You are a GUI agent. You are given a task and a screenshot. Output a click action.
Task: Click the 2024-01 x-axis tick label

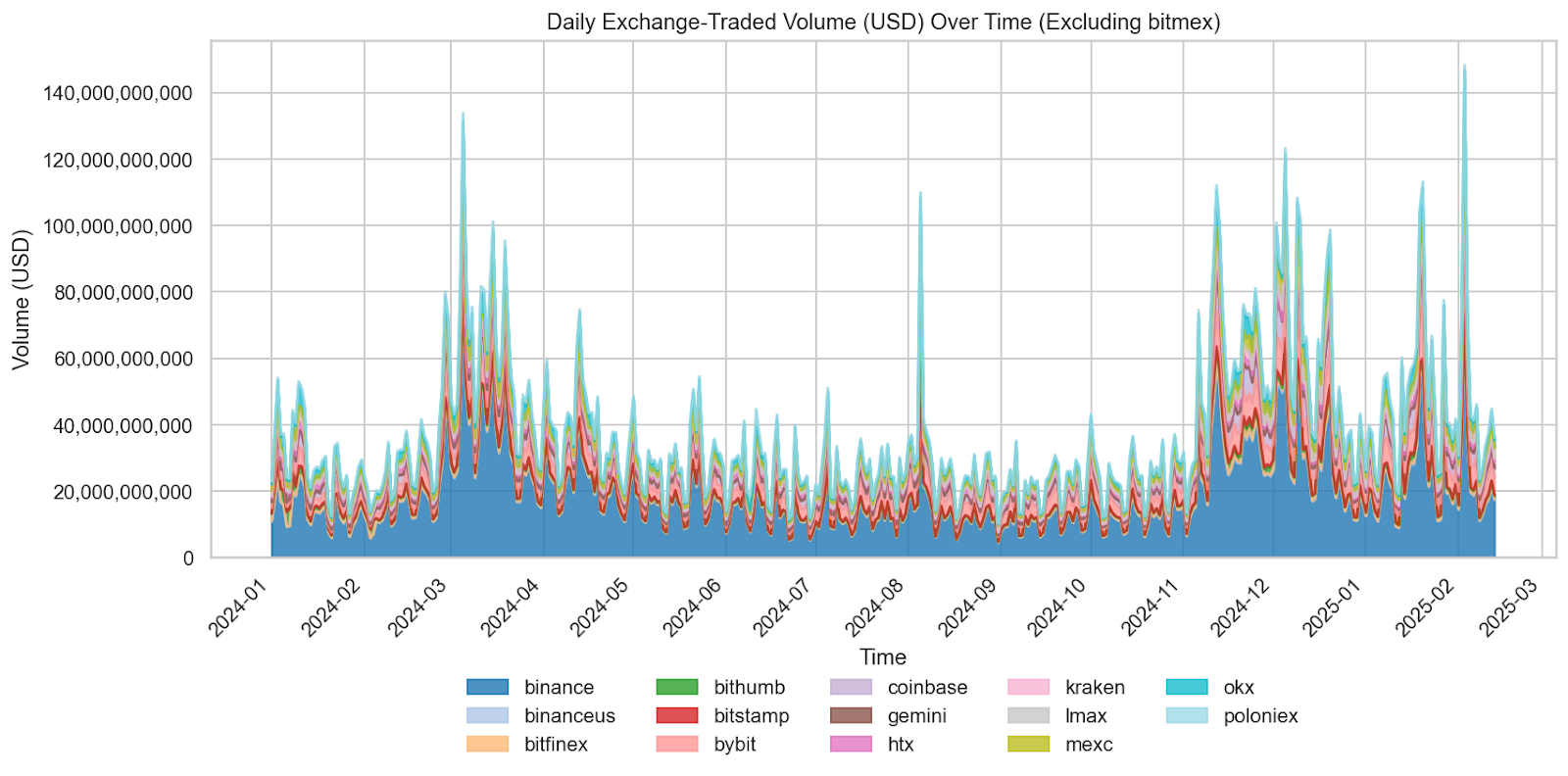(238, 607)
